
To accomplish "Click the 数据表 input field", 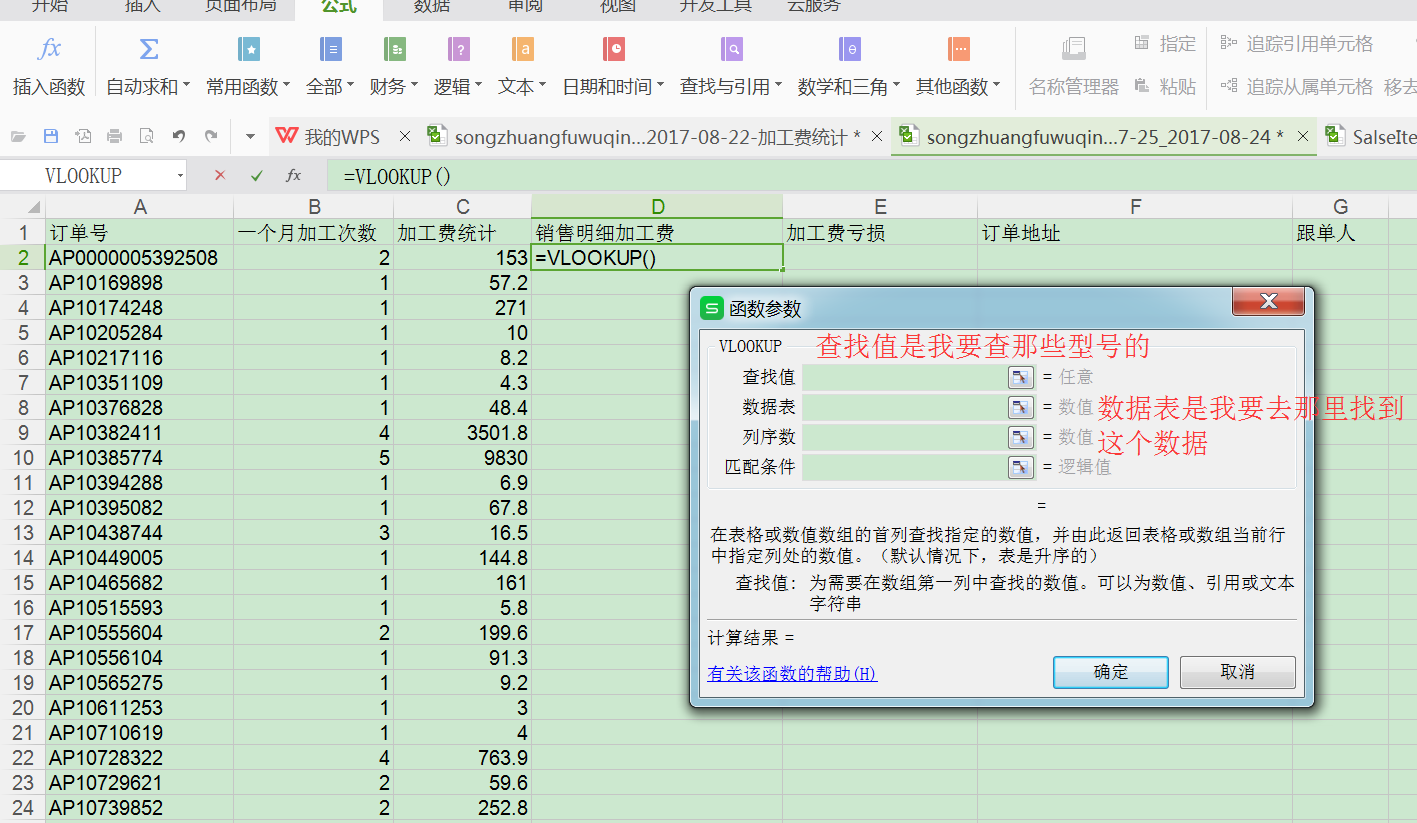I will click(905, 407).
